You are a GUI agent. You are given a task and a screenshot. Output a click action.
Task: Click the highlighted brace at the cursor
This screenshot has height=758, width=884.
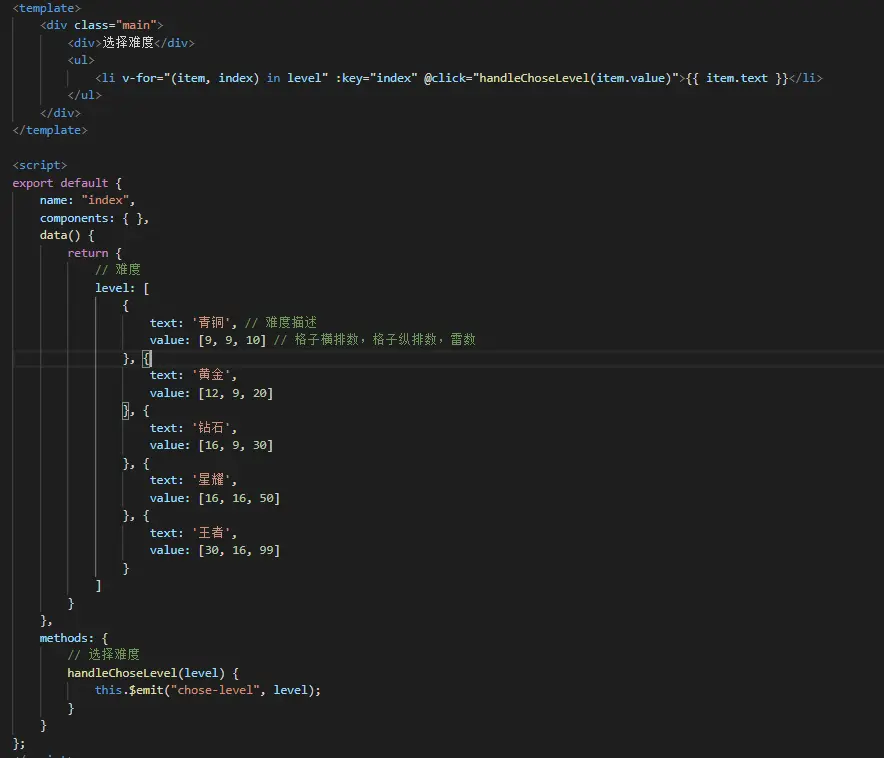coord(147,358)
